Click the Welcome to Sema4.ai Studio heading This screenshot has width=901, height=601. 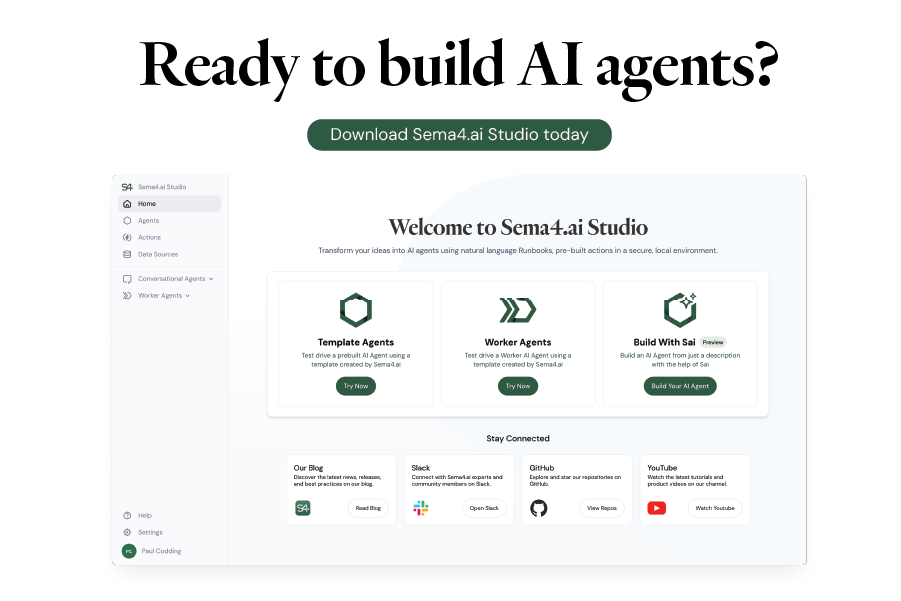518,228
